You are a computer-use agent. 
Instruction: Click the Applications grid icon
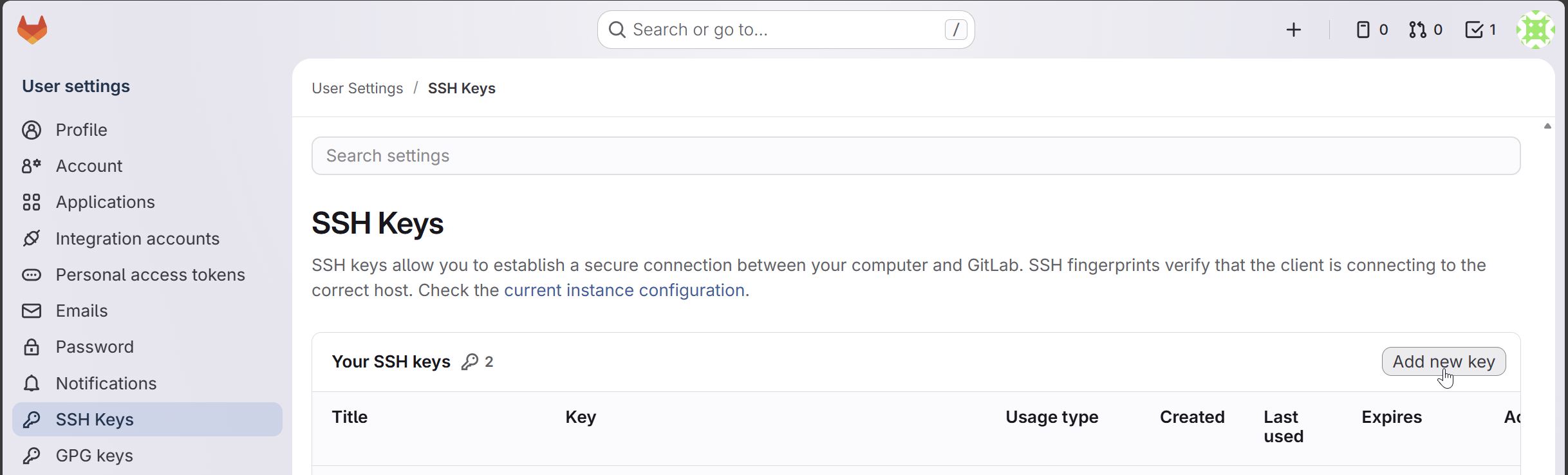(x=32, y=201)
